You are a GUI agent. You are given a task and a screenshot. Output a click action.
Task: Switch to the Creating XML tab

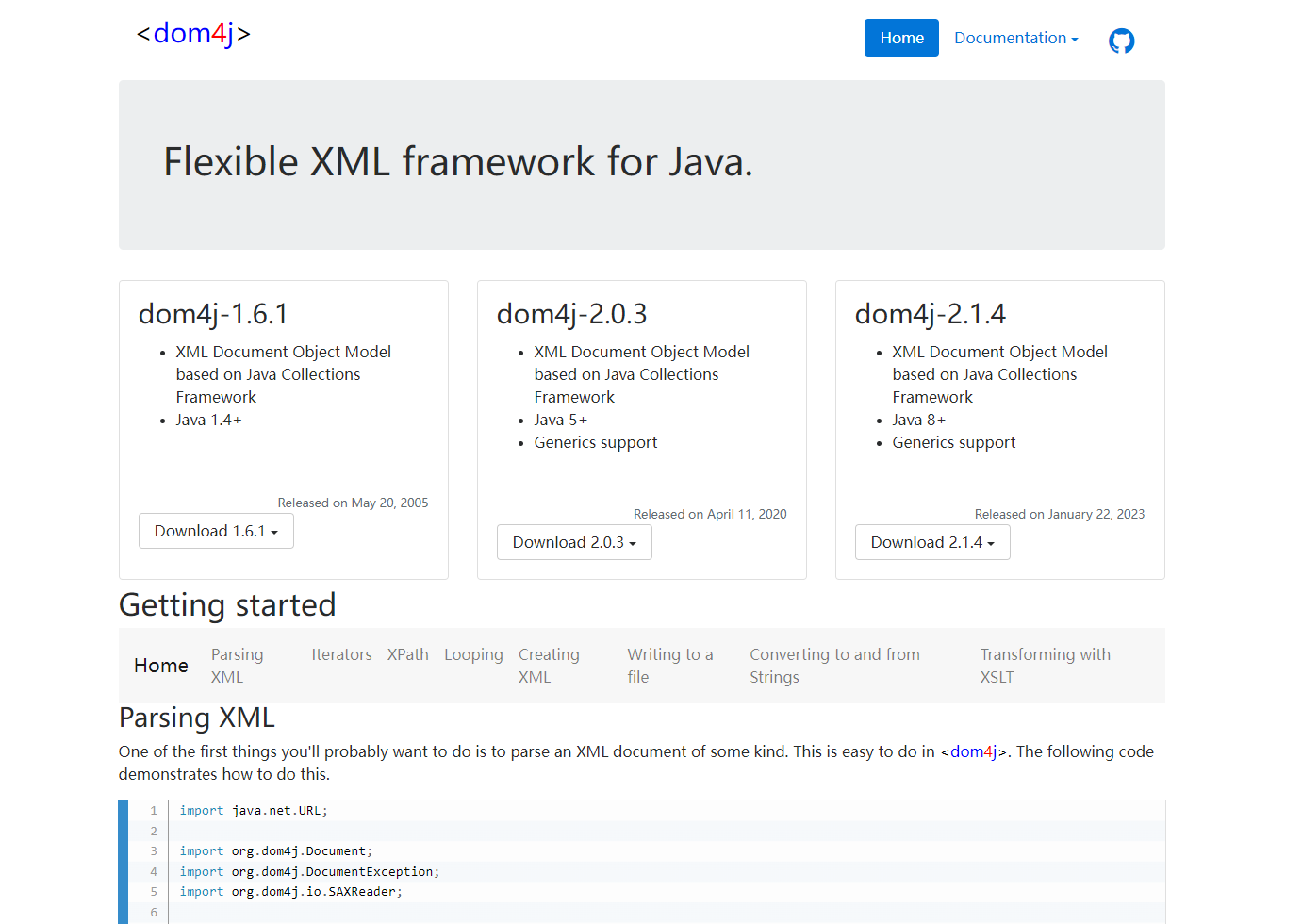click(x=549, y=666)
